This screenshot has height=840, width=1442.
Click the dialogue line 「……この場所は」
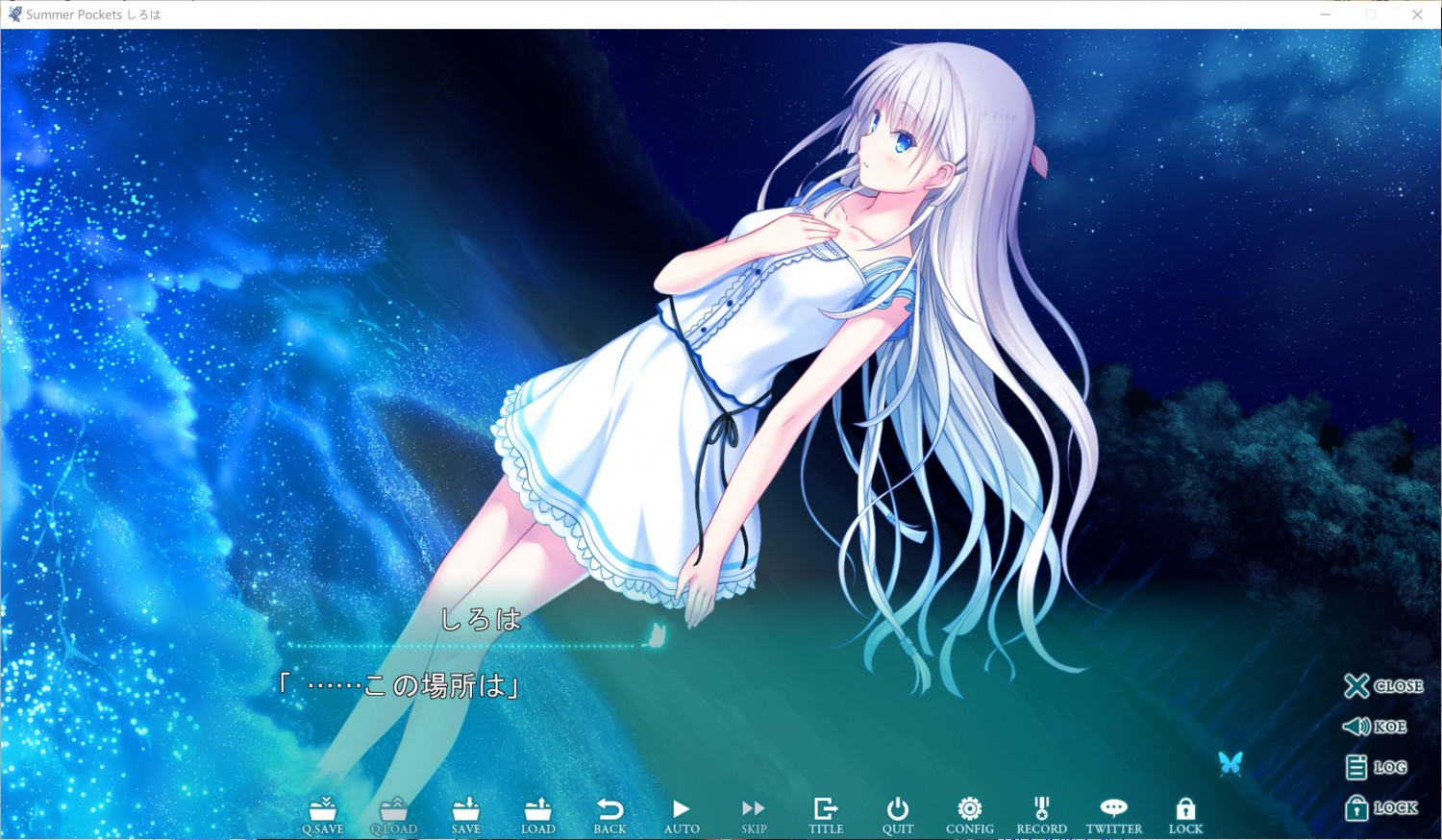click(399, 685)
